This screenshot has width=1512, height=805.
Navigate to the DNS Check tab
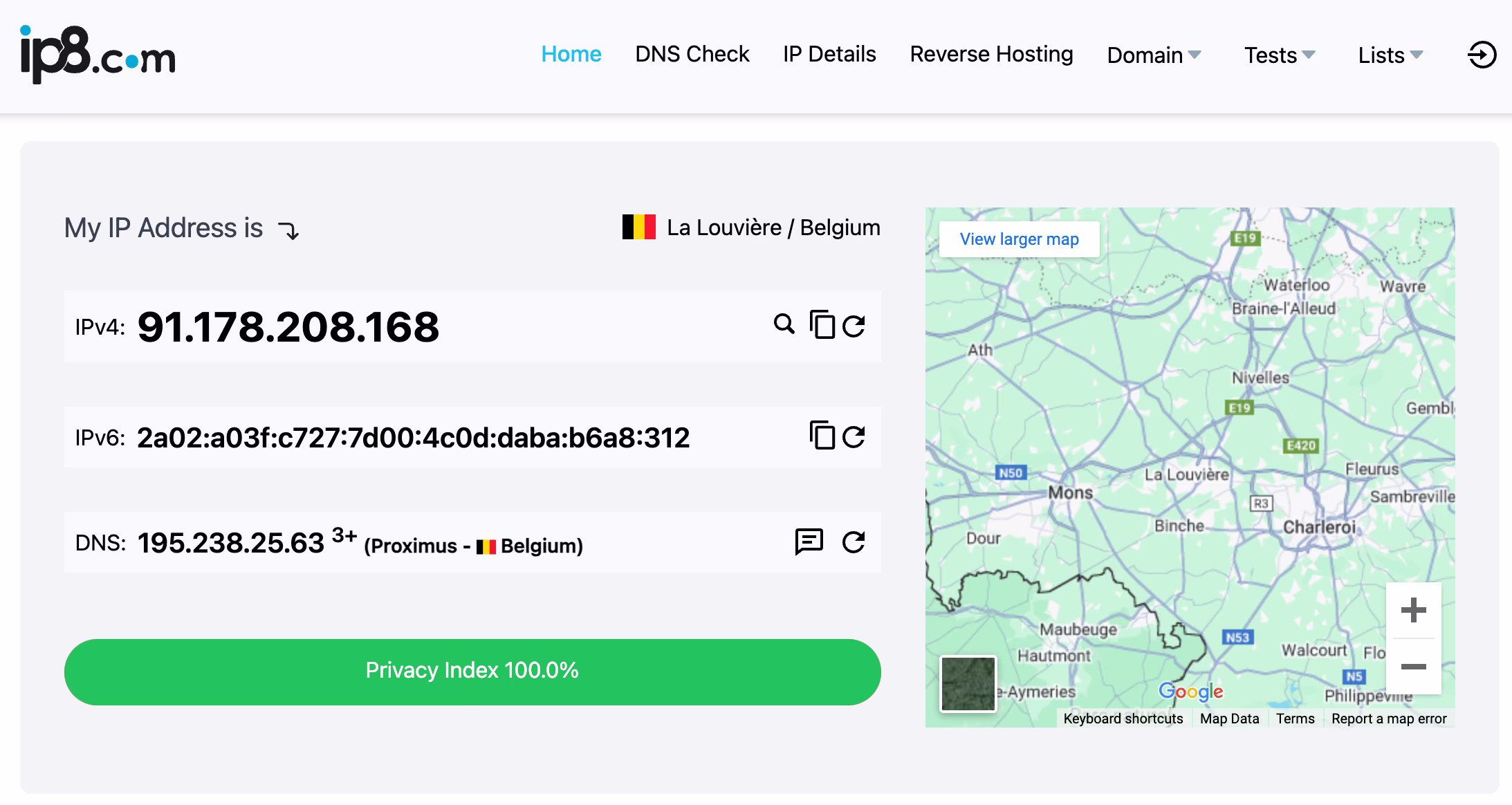point(692,54)
